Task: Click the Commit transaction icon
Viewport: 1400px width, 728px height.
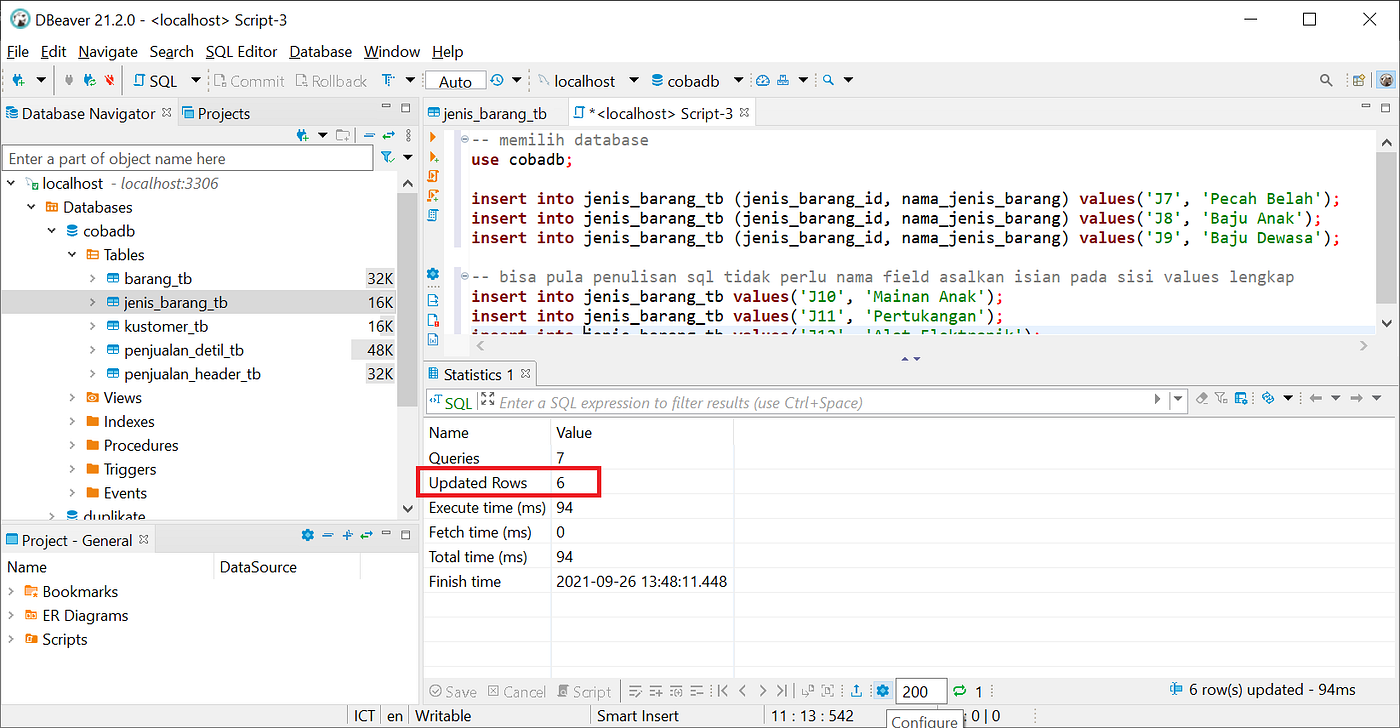Action: (248, 80)
